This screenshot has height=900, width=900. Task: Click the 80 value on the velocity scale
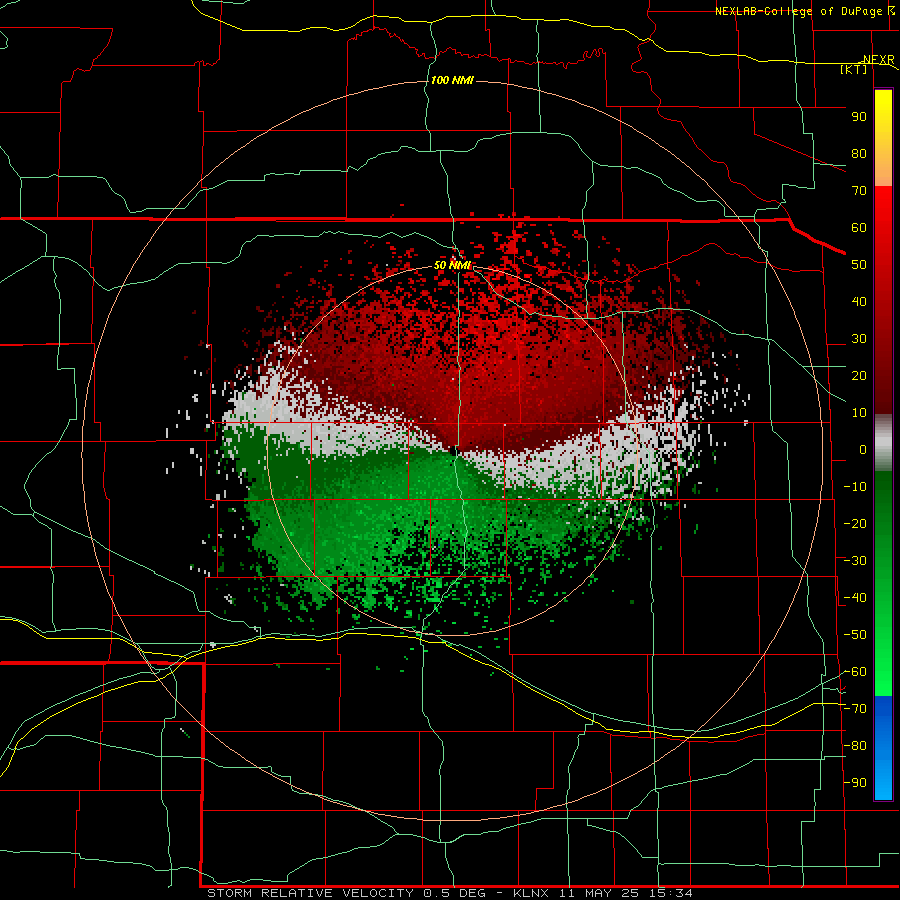click(x=859, y=154)
